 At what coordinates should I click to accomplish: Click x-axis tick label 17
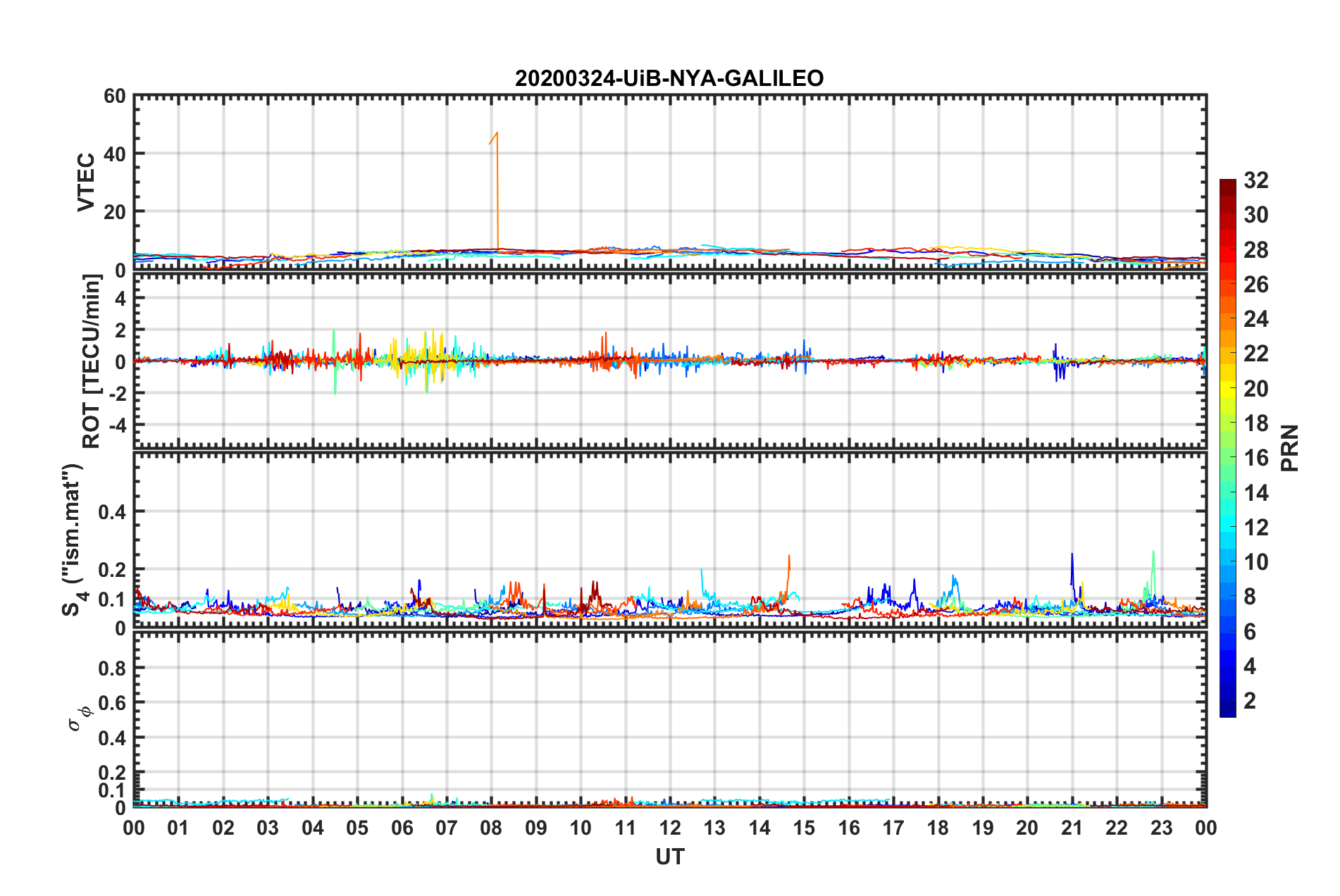pyautogui.click(x=893, y=828)
